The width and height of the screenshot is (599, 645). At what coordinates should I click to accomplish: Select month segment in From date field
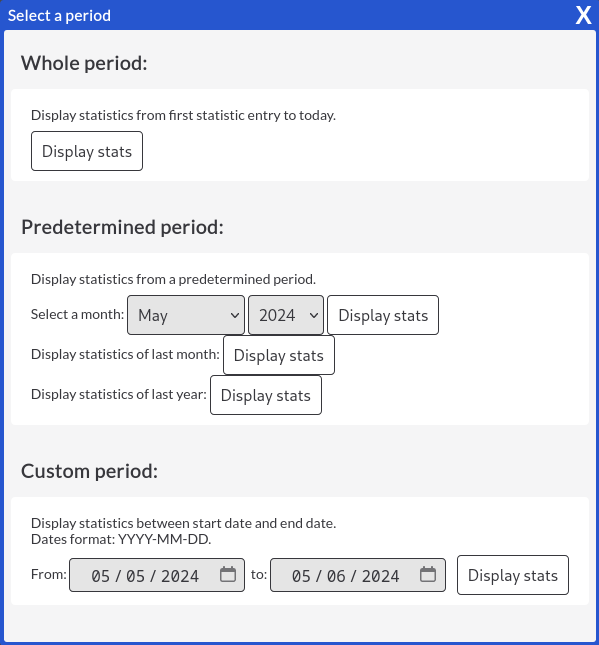pos(100,576)
